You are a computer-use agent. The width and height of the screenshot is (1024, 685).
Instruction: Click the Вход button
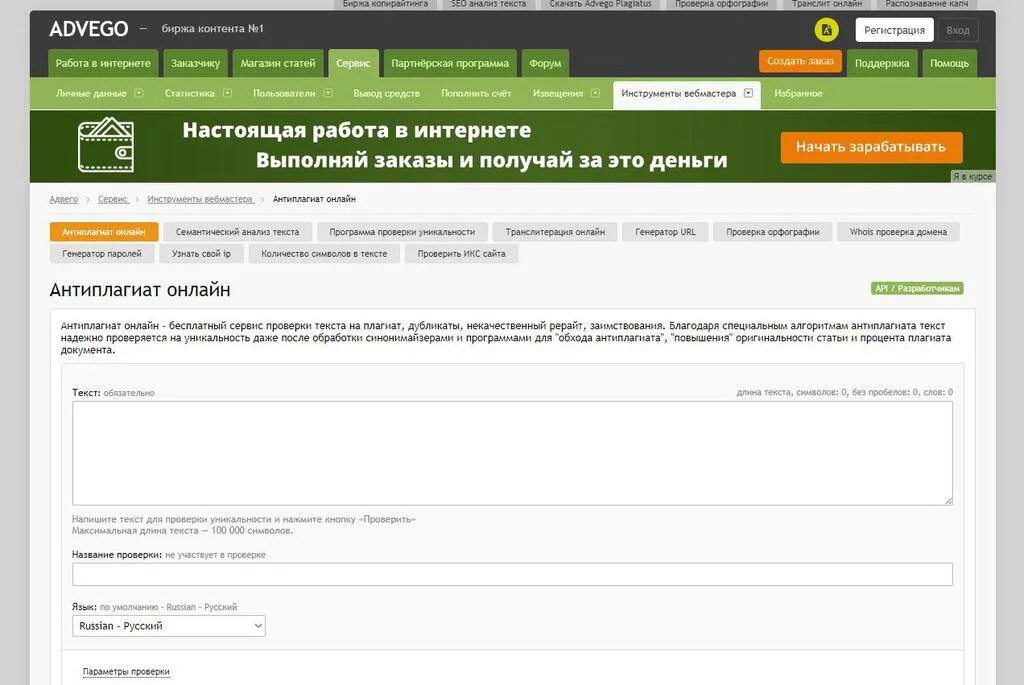[957, 30]
